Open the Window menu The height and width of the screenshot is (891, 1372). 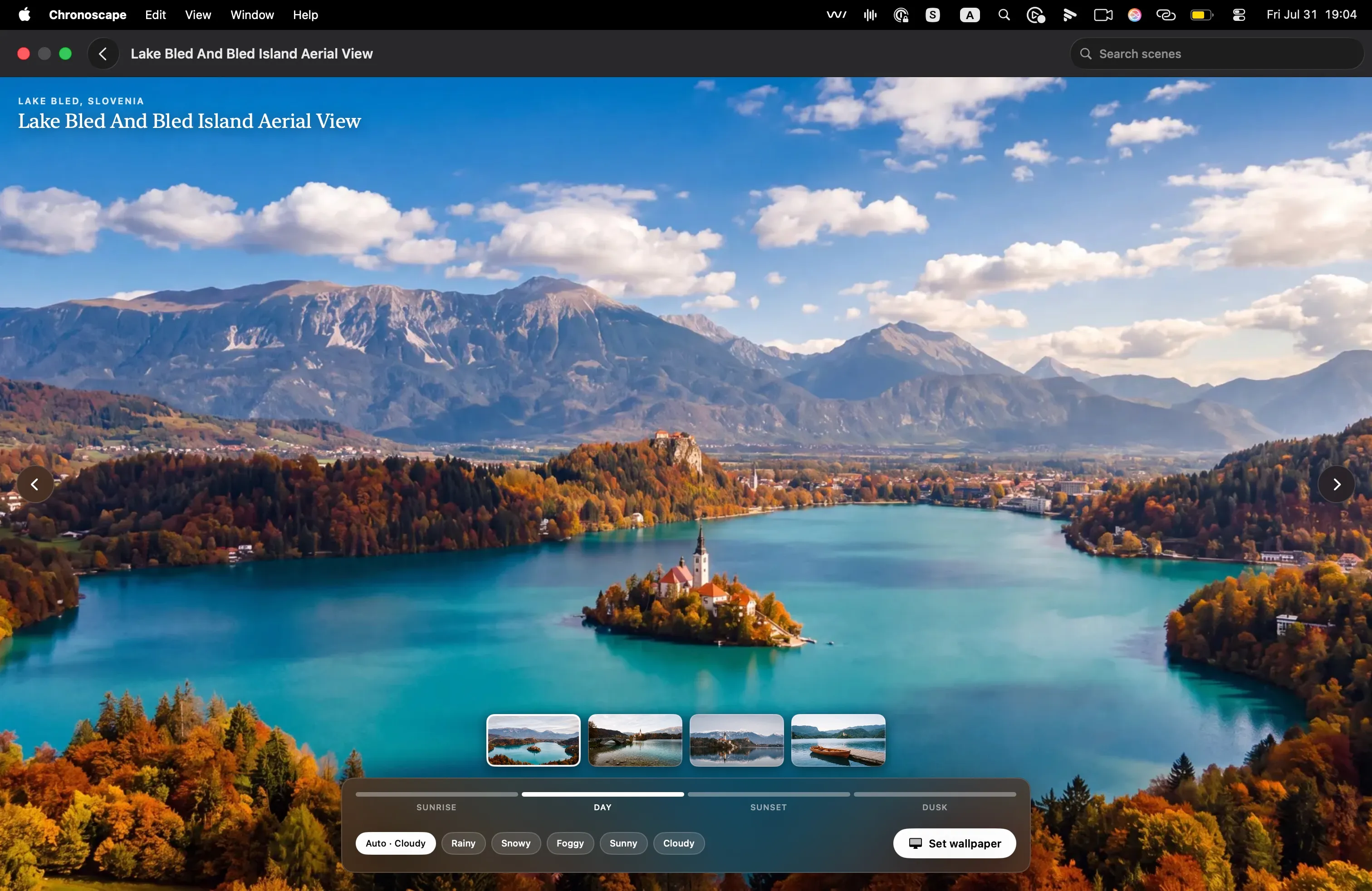(x=252, y=15)
